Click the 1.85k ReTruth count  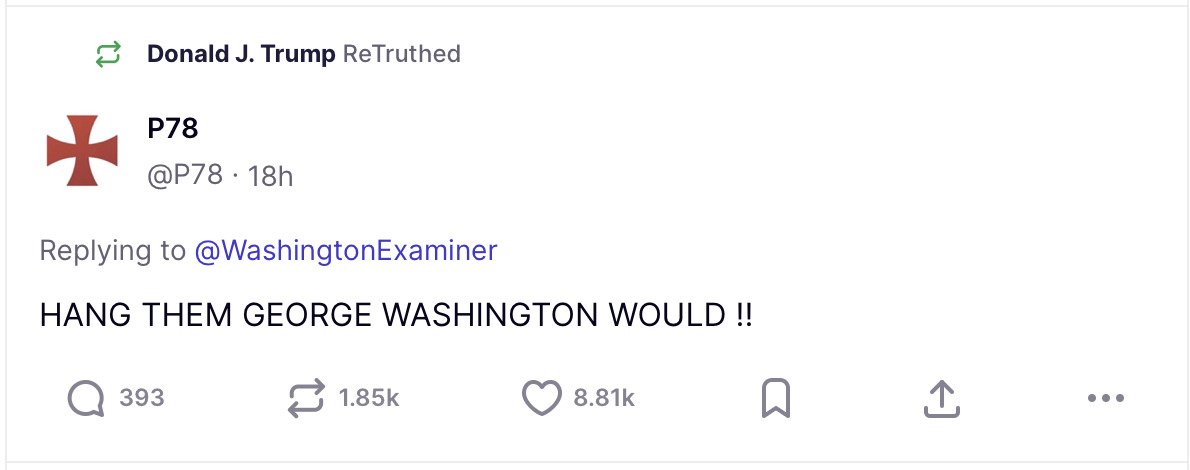tap(368, 399)
